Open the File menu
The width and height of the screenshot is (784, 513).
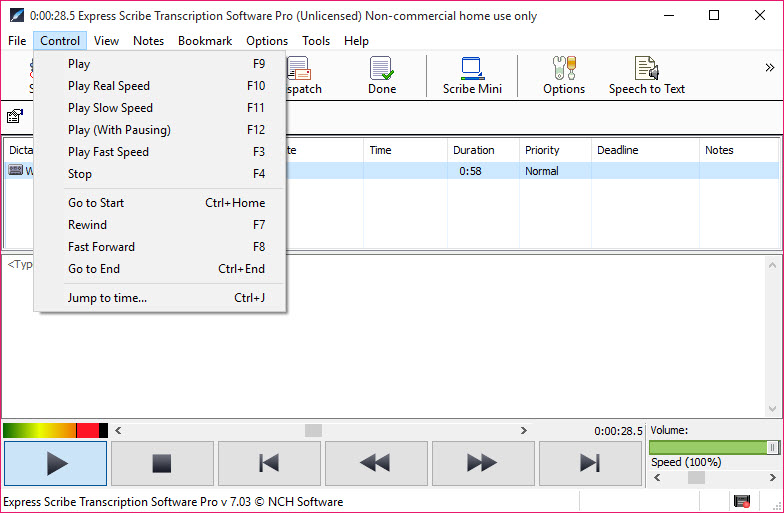click(17, 41)
